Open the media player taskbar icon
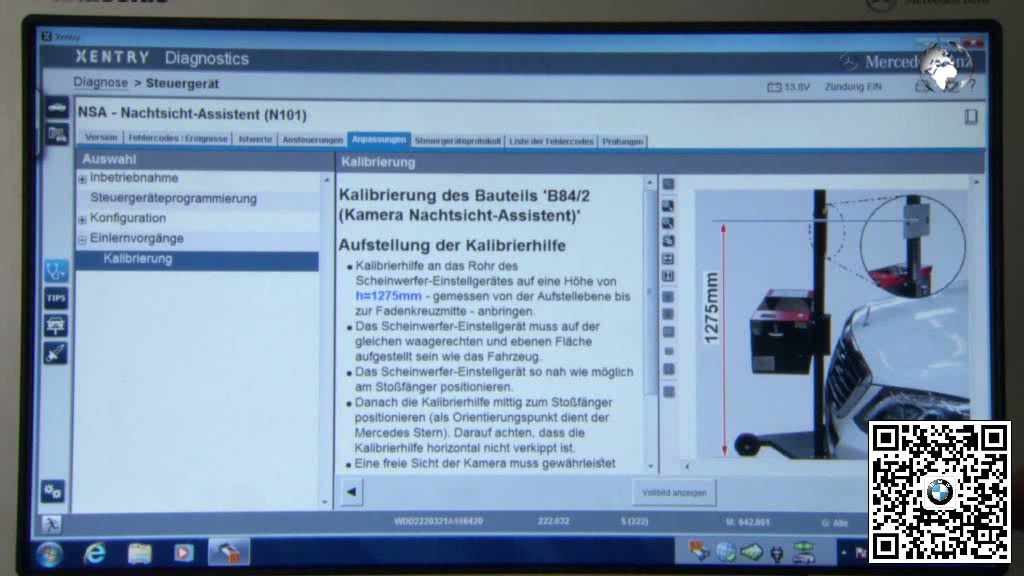 [184, 553]
